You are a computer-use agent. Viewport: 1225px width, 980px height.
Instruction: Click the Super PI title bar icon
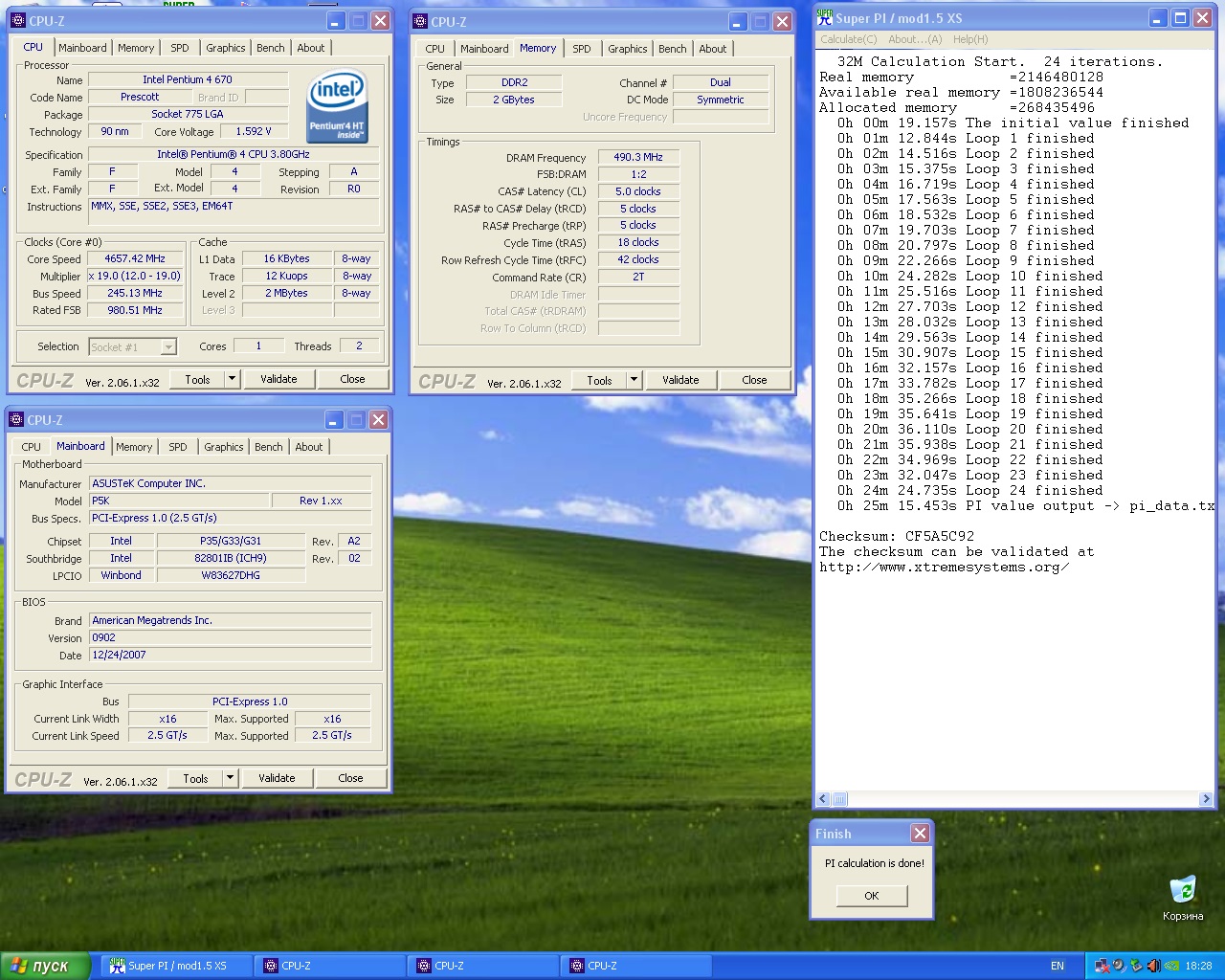(x=825, y=17)
